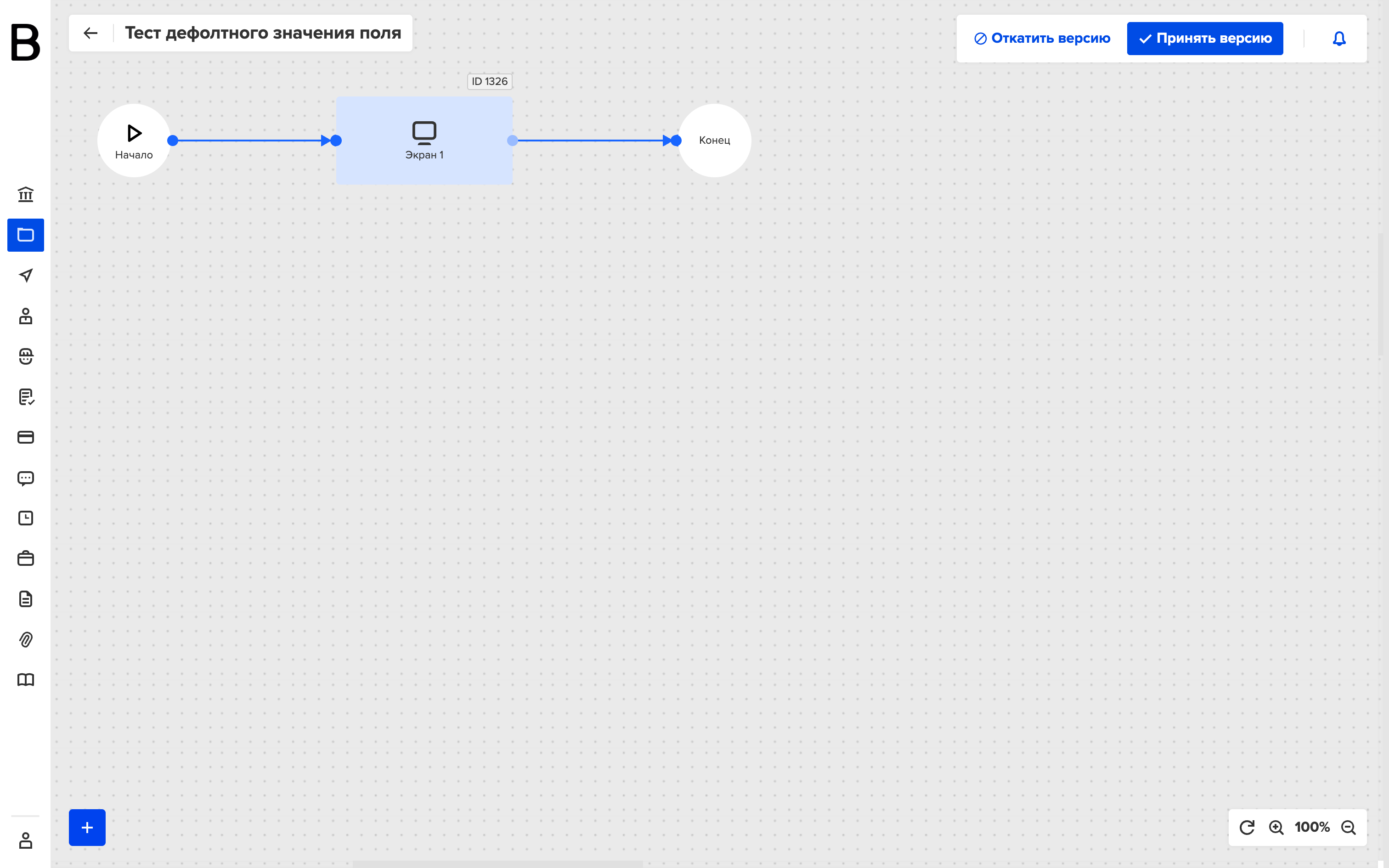This screenshot has height=868, width=1389.
Task: Click the output connector dot of Экран 1
Action: pos(513,141)
